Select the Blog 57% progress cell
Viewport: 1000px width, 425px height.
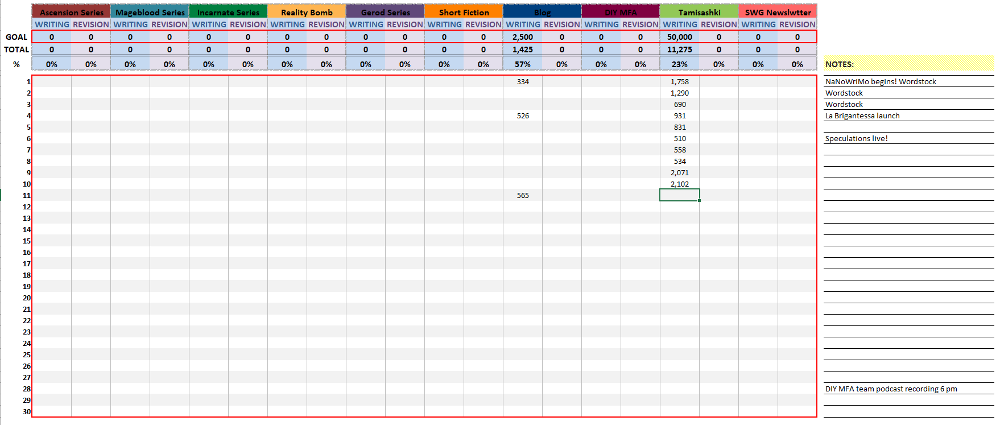(x=522, y=63)
